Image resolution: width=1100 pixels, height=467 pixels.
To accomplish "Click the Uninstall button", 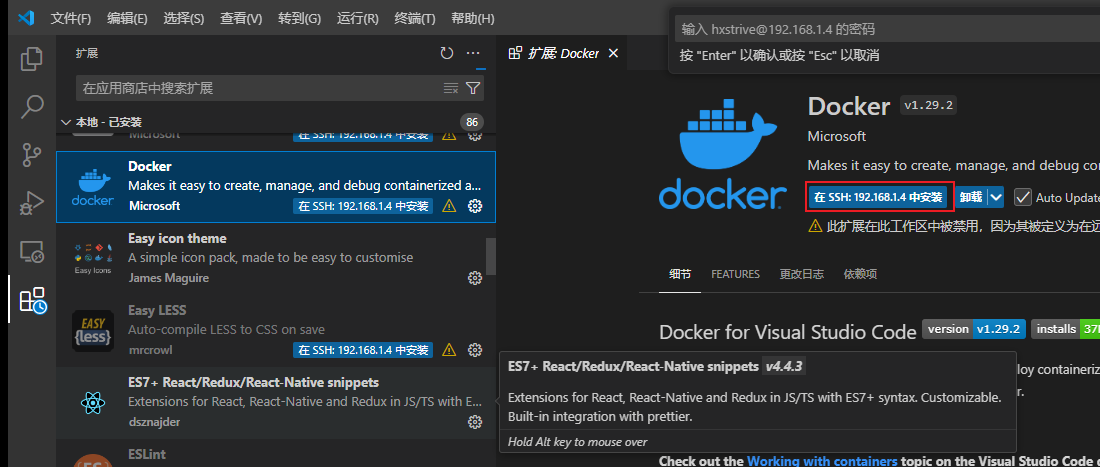I will [971, 197].
